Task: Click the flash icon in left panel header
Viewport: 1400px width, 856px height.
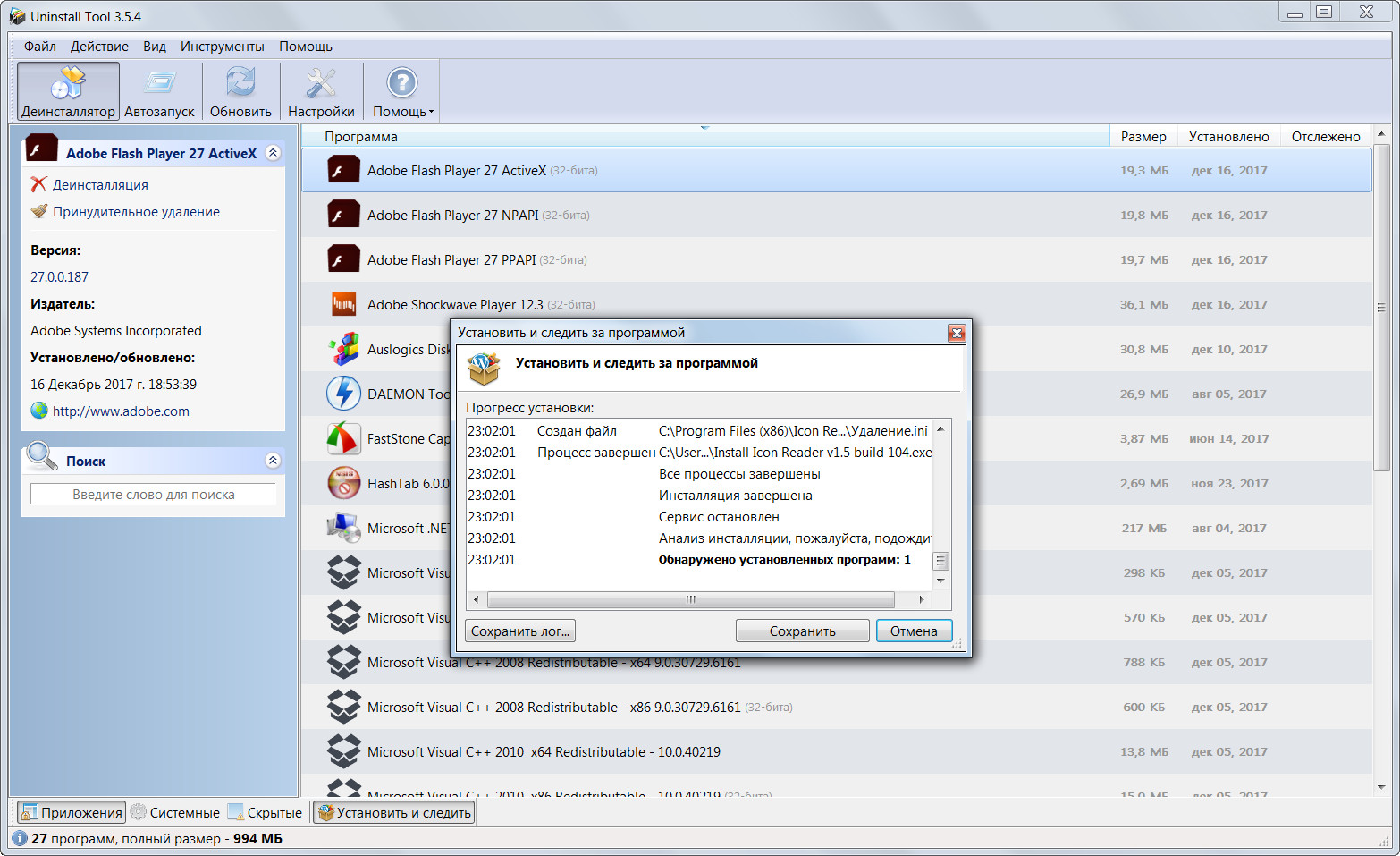Action: pyautogui.click(x=42, y=149)
